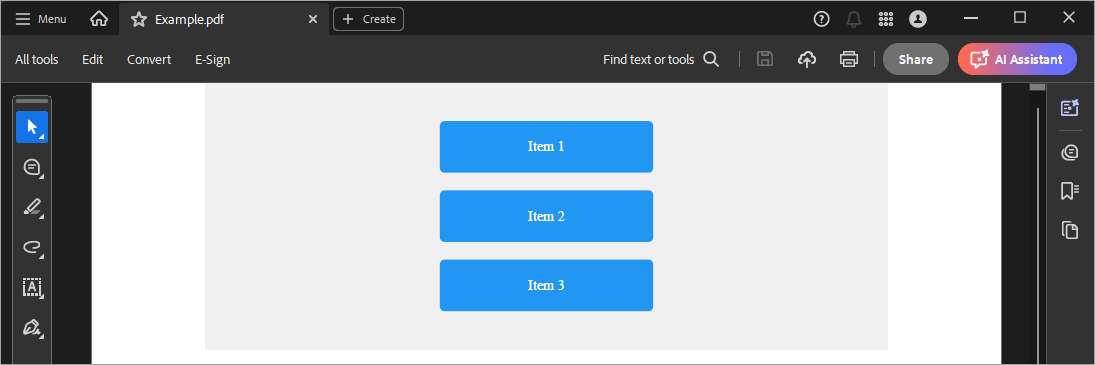The height and width of the screenshot is (365, 1095).
Task: Open the fill and sign pen tool
Action: [32, 327]
